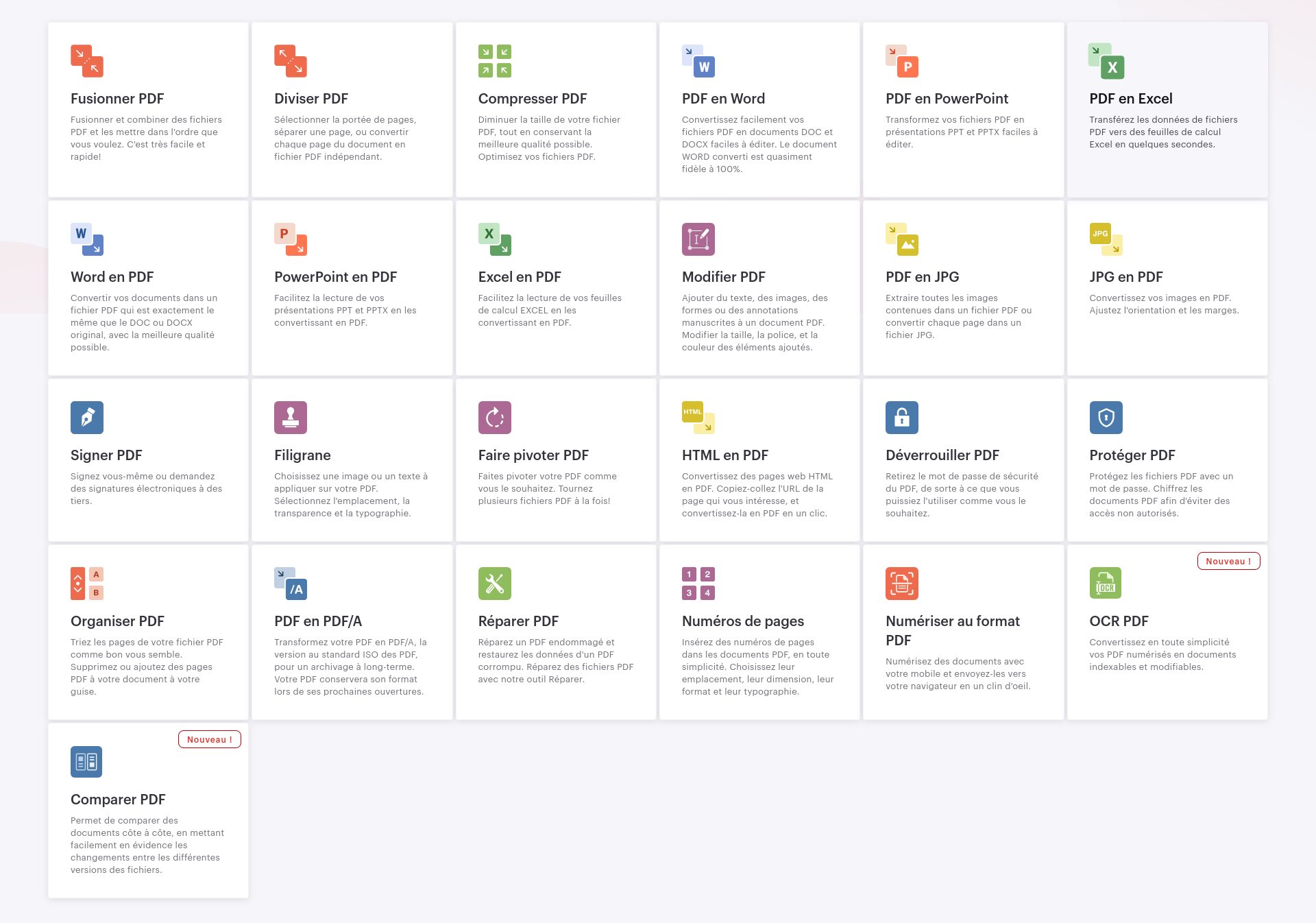Click the Filigrane stamp icon

291,418
